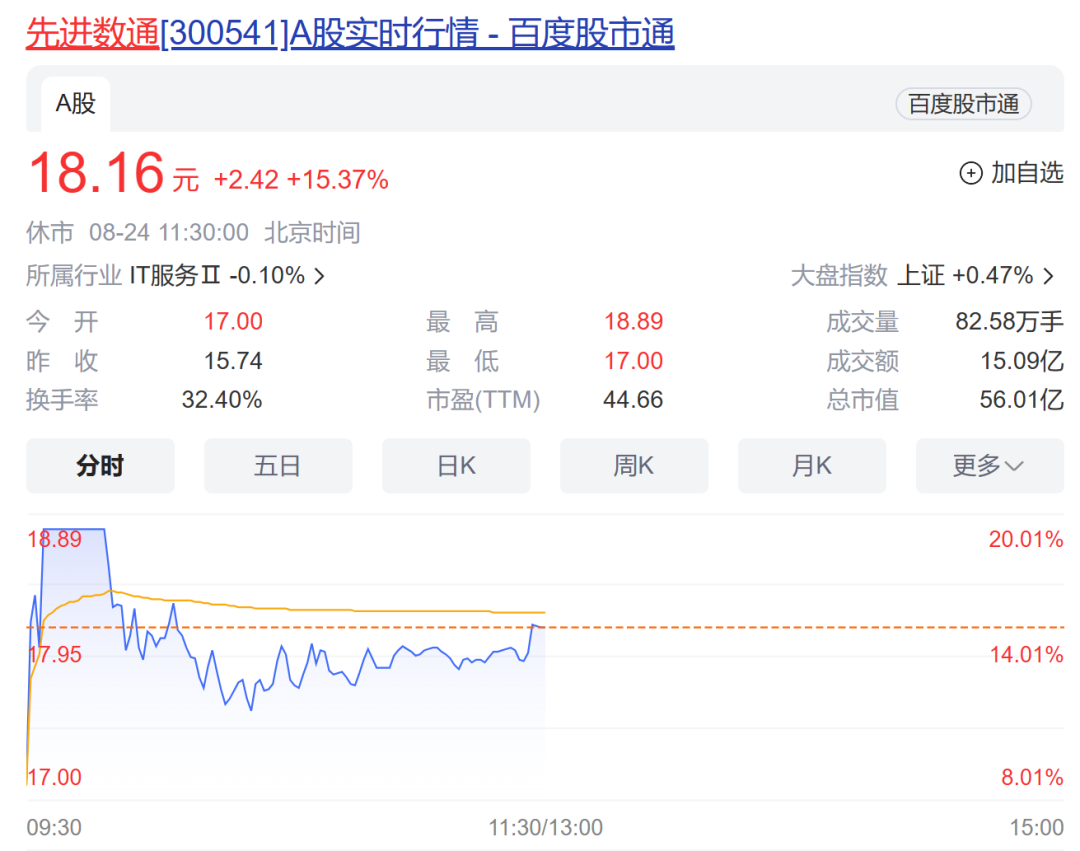This screenshot has height=851, width=1080.
Task: Click the 最高 value 18.89
Action: point(633,322)
